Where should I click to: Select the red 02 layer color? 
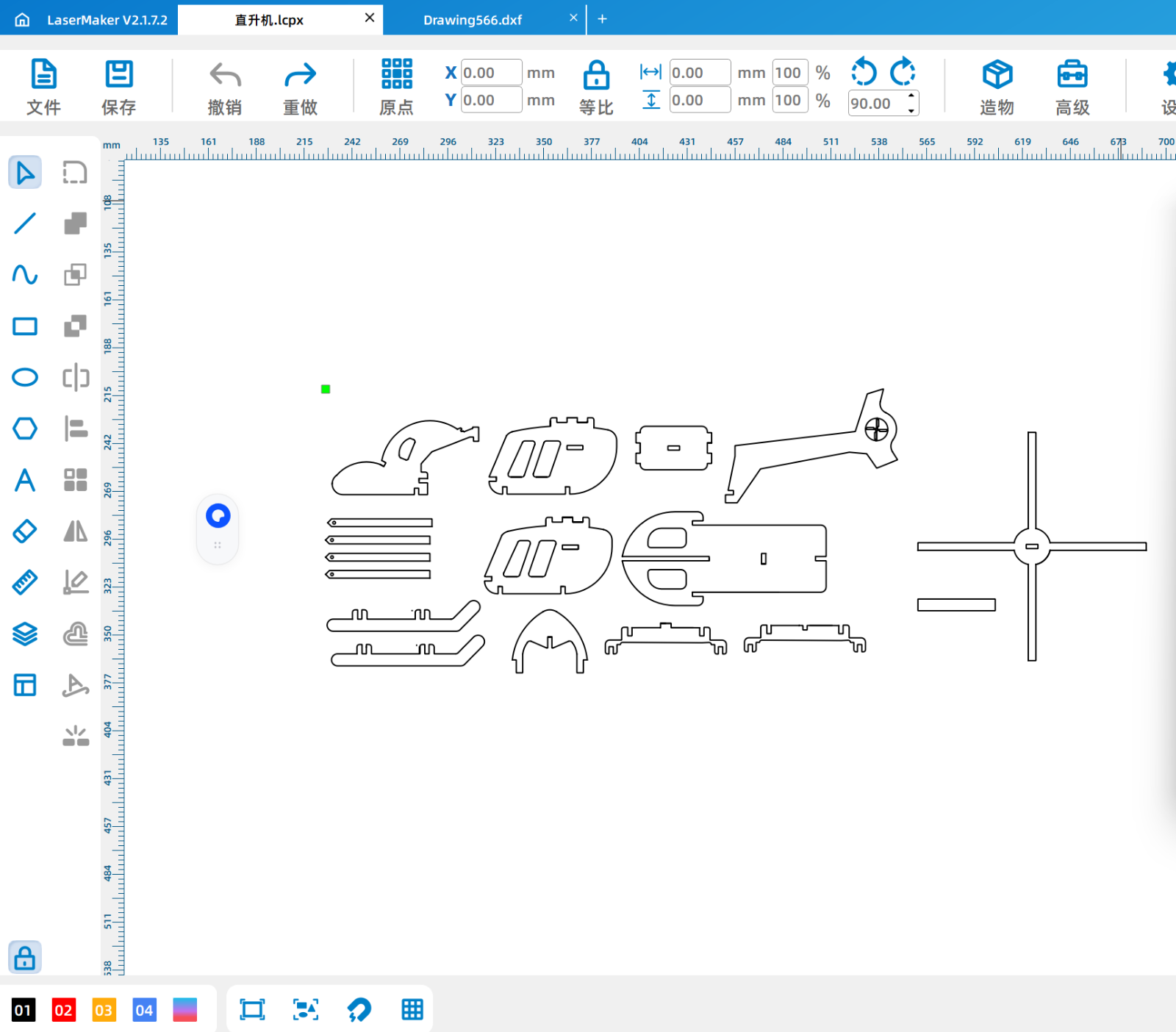coord(63,1010)
